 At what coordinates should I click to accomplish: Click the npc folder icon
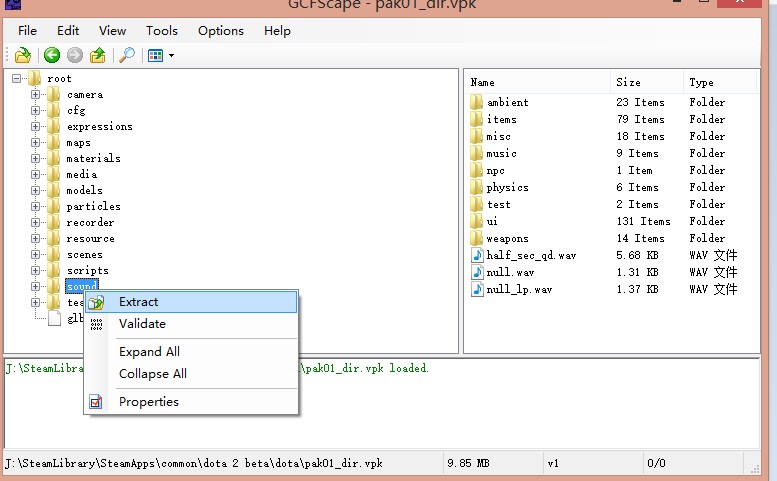pyautogui.click(x=476, y=170)
